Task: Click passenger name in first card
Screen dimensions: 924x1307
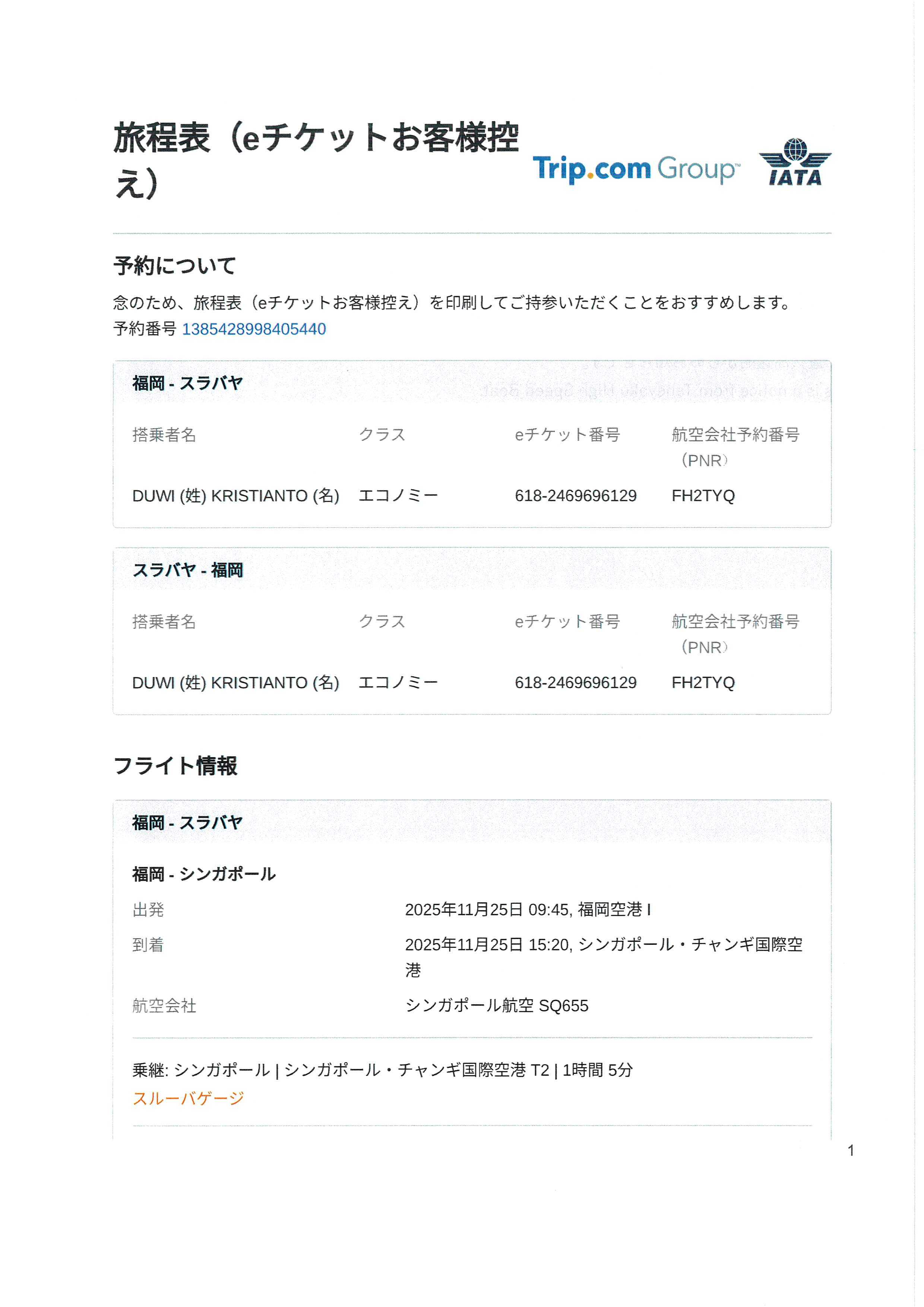Action: coord(235,496)
